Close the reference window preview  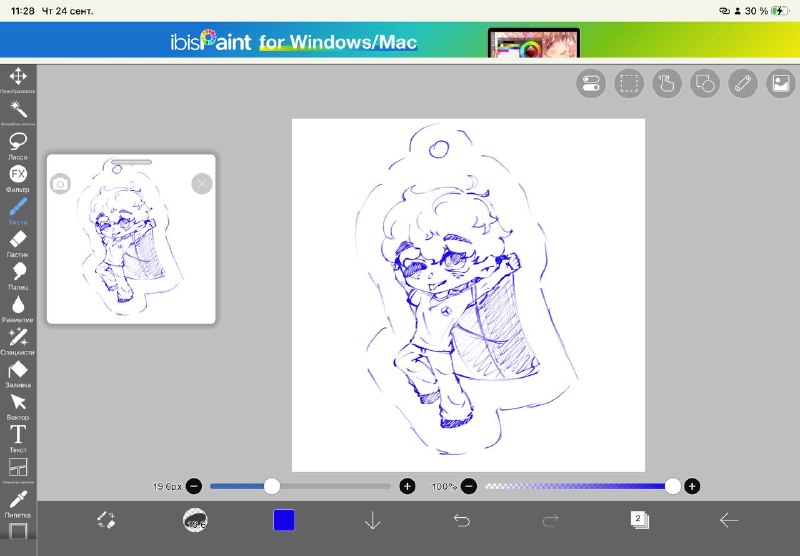click(202, 184)
